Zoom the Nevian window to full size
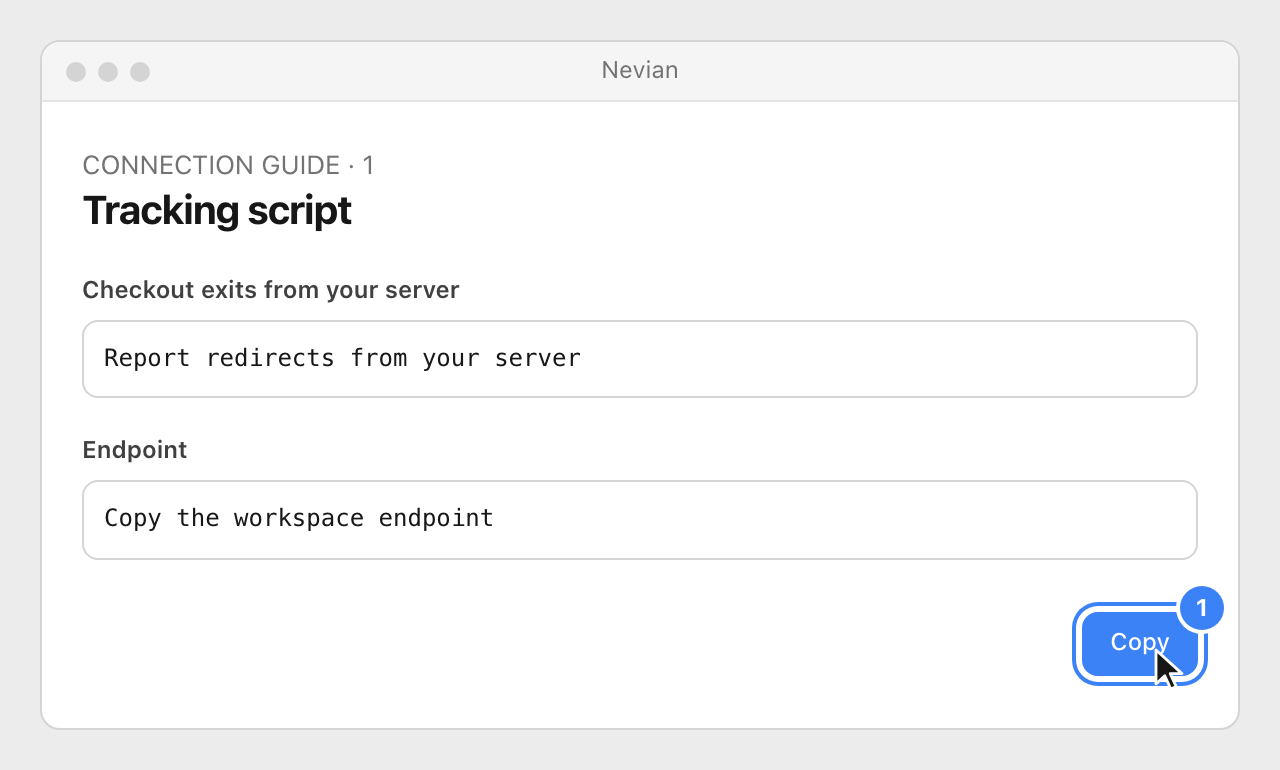Viewport: 1280px width, 770px height. (x=140, y=72)
